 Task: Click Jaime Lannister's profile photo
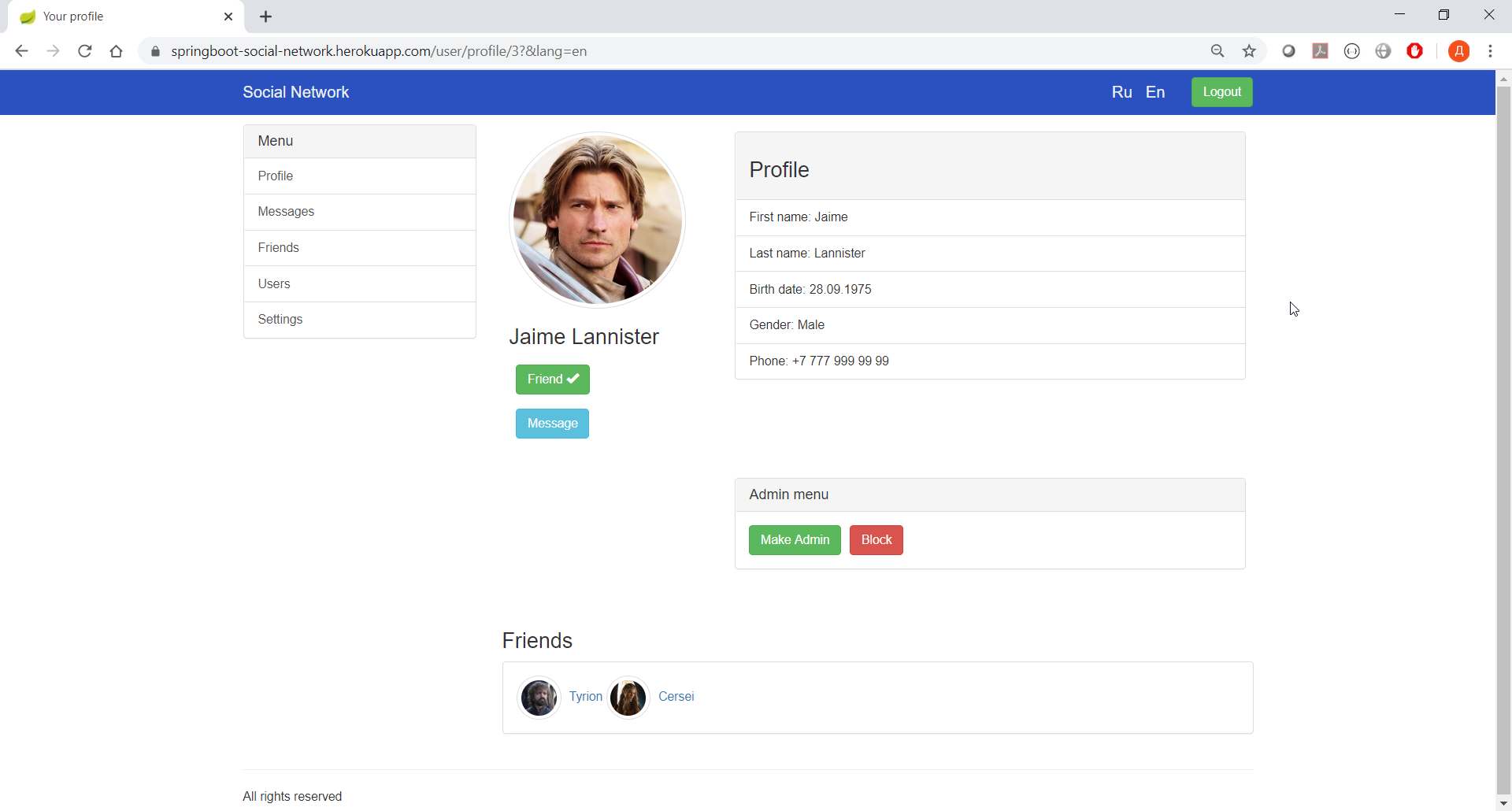(598, 220)
